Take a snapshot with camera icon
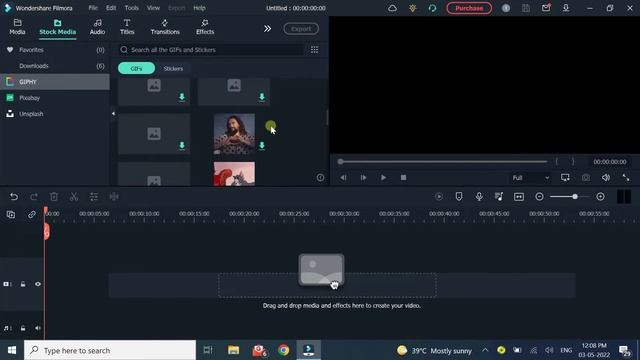The height and width of the screenshot is (360, 640). click(586, 178)
